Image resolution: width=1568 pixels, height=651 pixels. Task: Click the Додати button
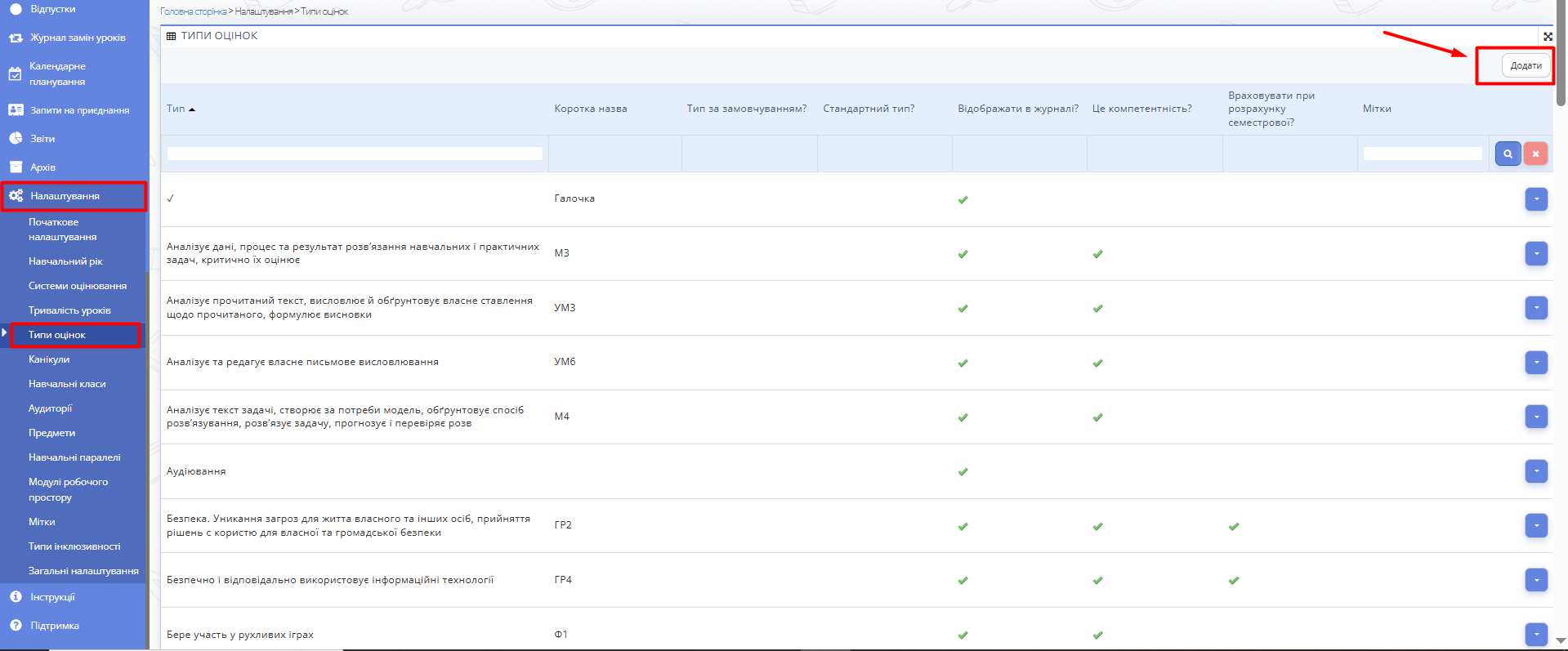click(1526, 65)
